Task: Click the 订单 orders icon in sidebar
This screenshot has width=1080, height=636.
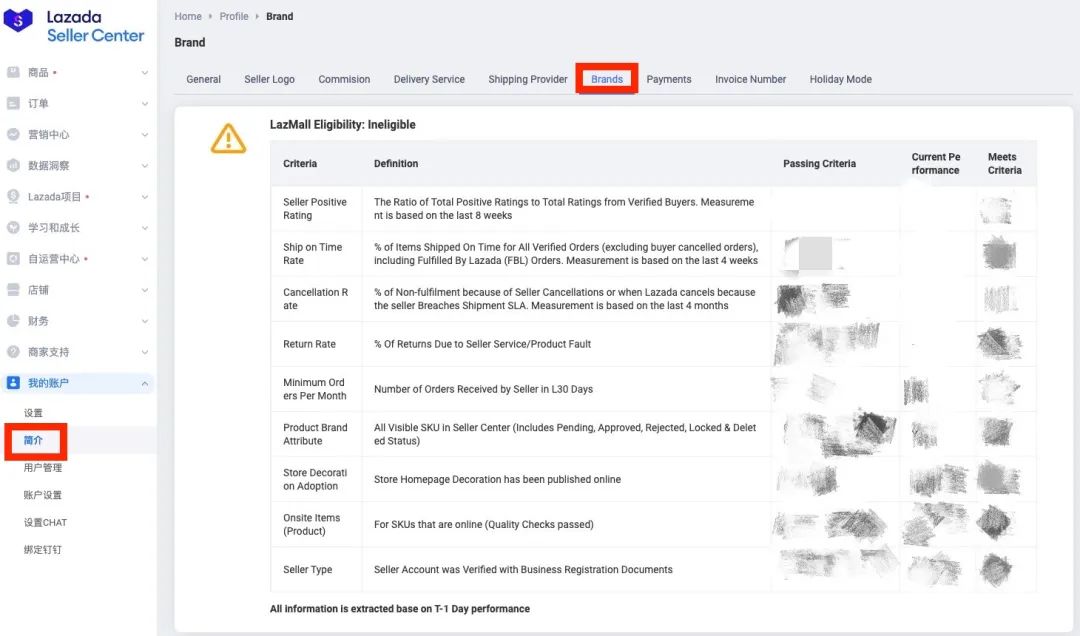Action: (14, 104)
